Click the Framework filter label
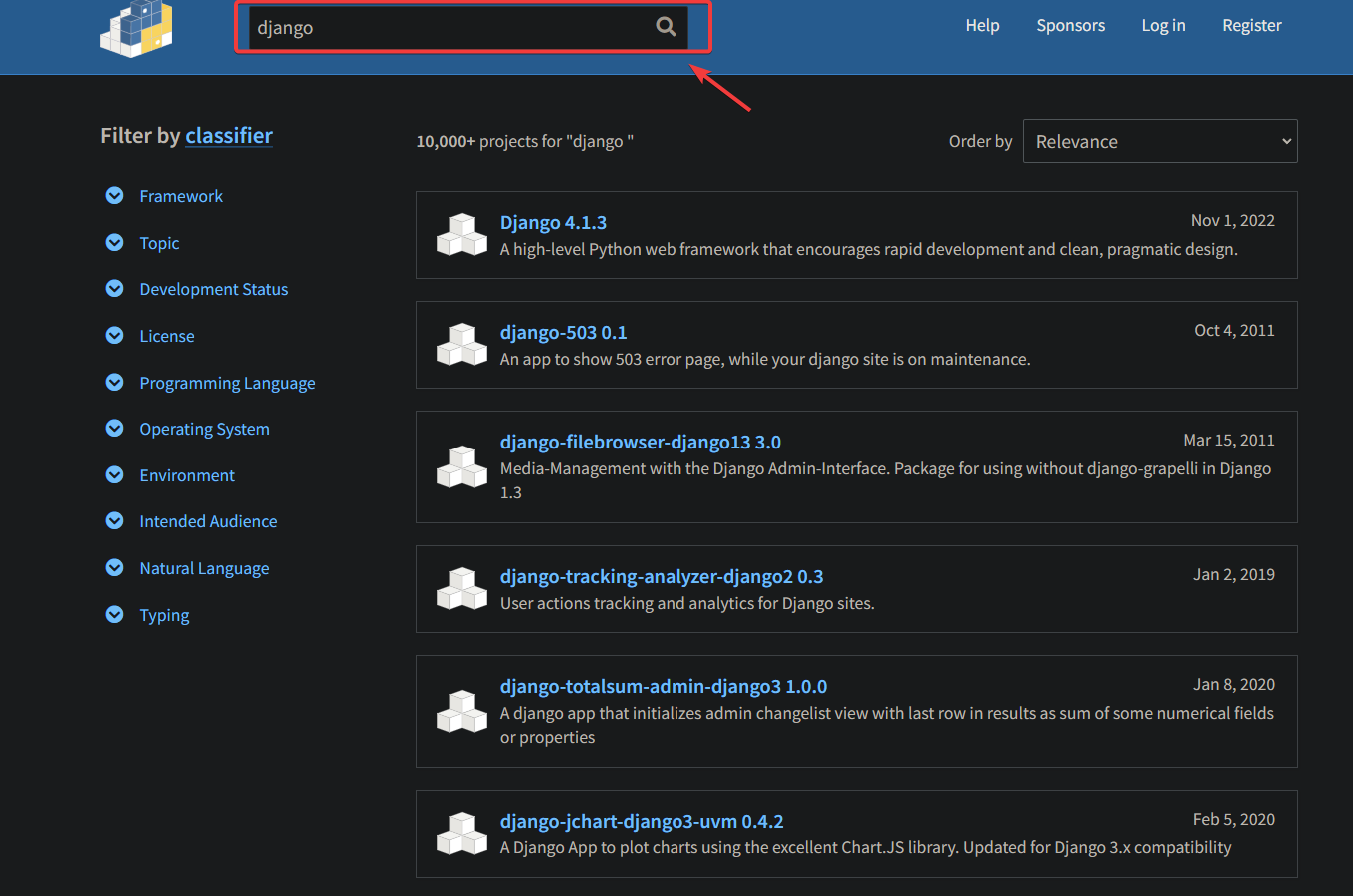The height and width of the screenshot is (896, 1353). [x=181, y=196]
